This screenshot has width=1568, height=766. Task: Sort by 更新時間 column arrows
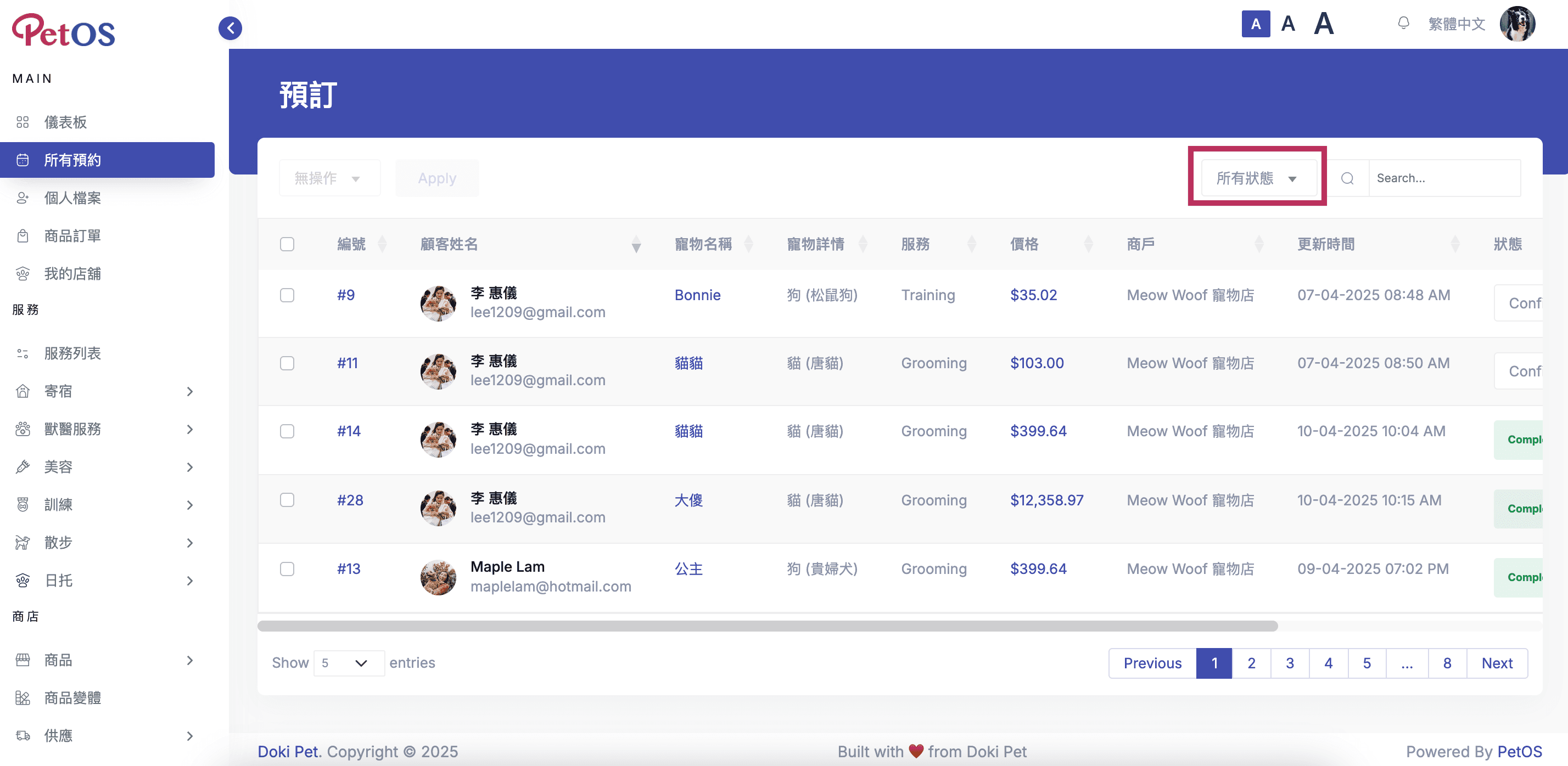click(x=1455, y=244)
